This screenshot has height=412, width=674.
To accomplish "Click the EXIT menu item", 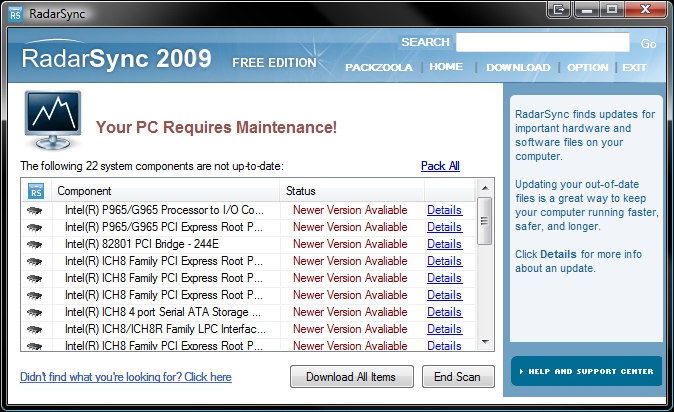I will click(634, 68).
